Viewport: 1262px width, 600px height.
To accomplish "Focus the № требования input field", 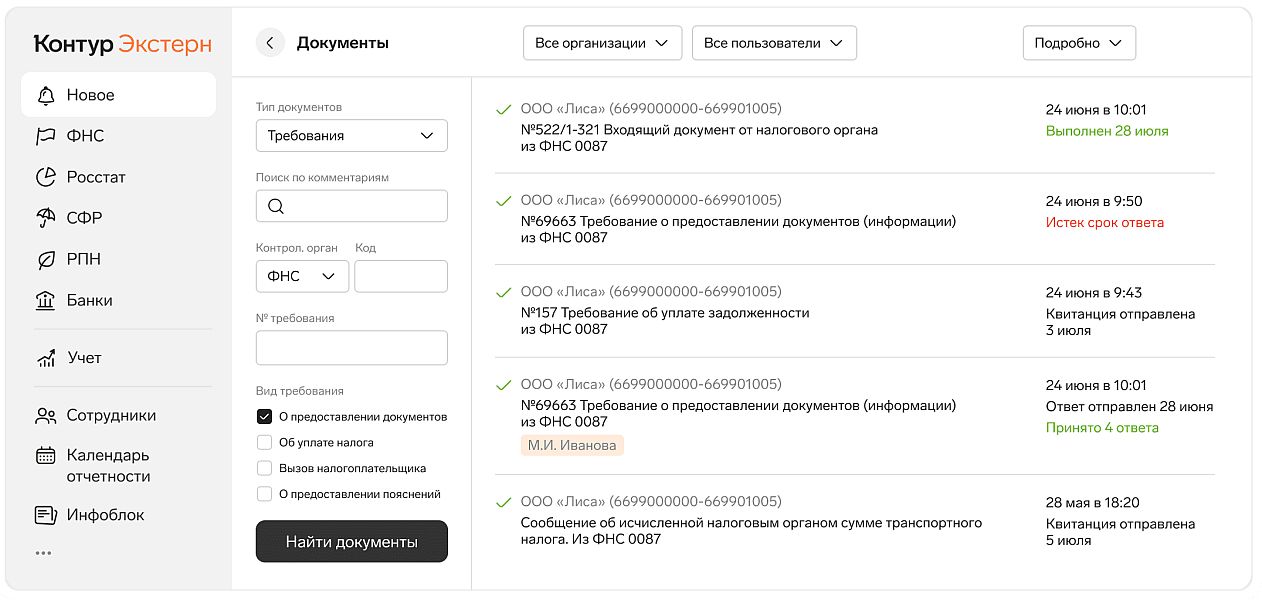I will [352, 348].
